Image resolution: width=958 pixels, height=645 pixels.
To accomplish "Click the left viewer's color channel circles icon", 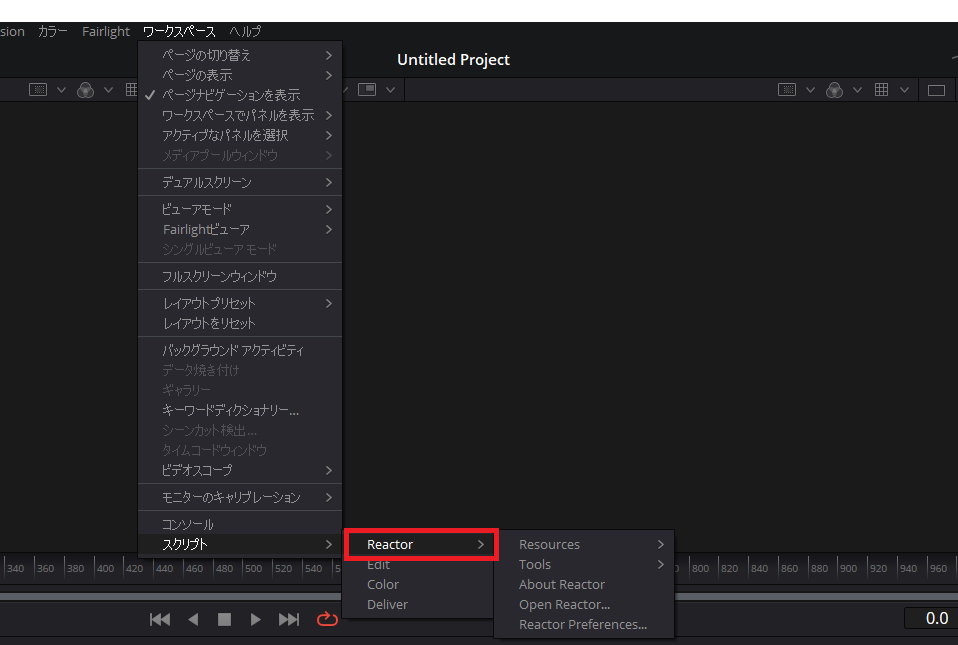I will click(86, 90).
